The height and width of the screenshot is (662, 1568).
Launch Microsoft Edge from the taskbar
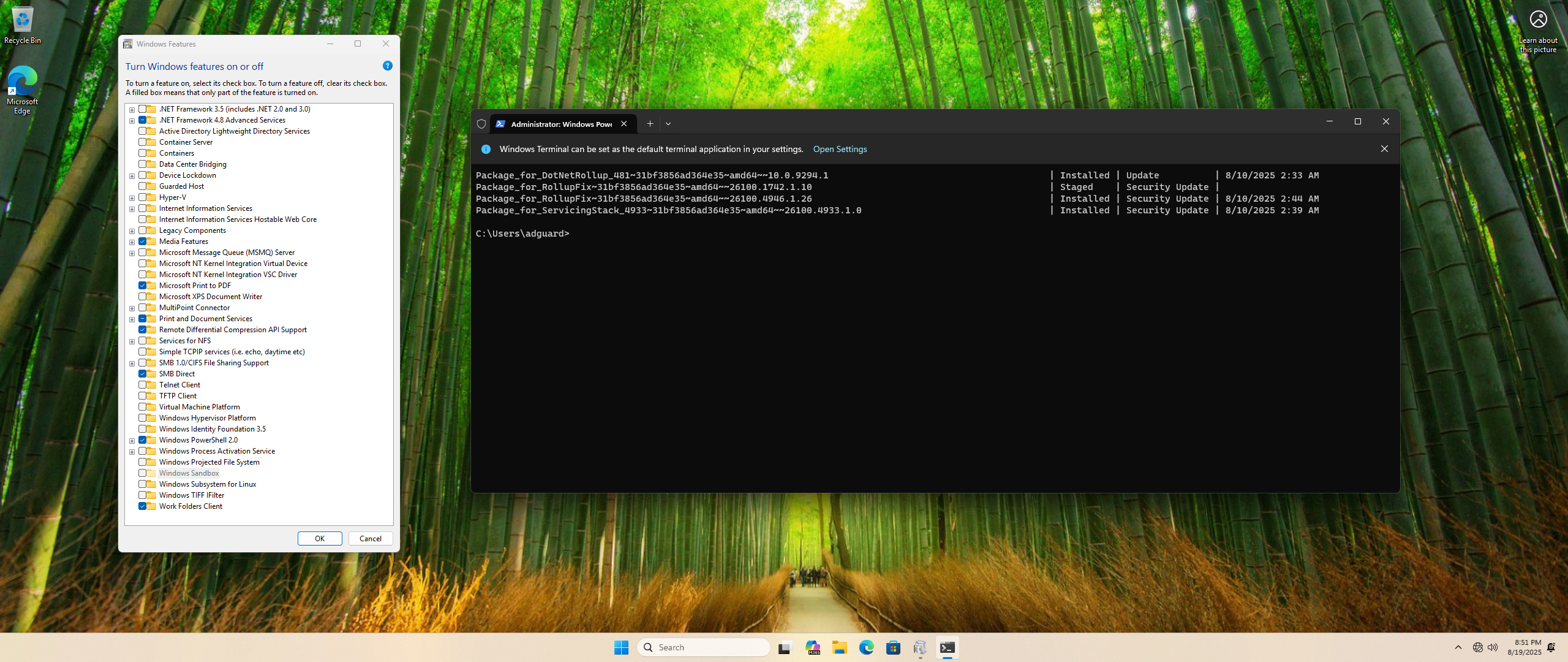866,647
